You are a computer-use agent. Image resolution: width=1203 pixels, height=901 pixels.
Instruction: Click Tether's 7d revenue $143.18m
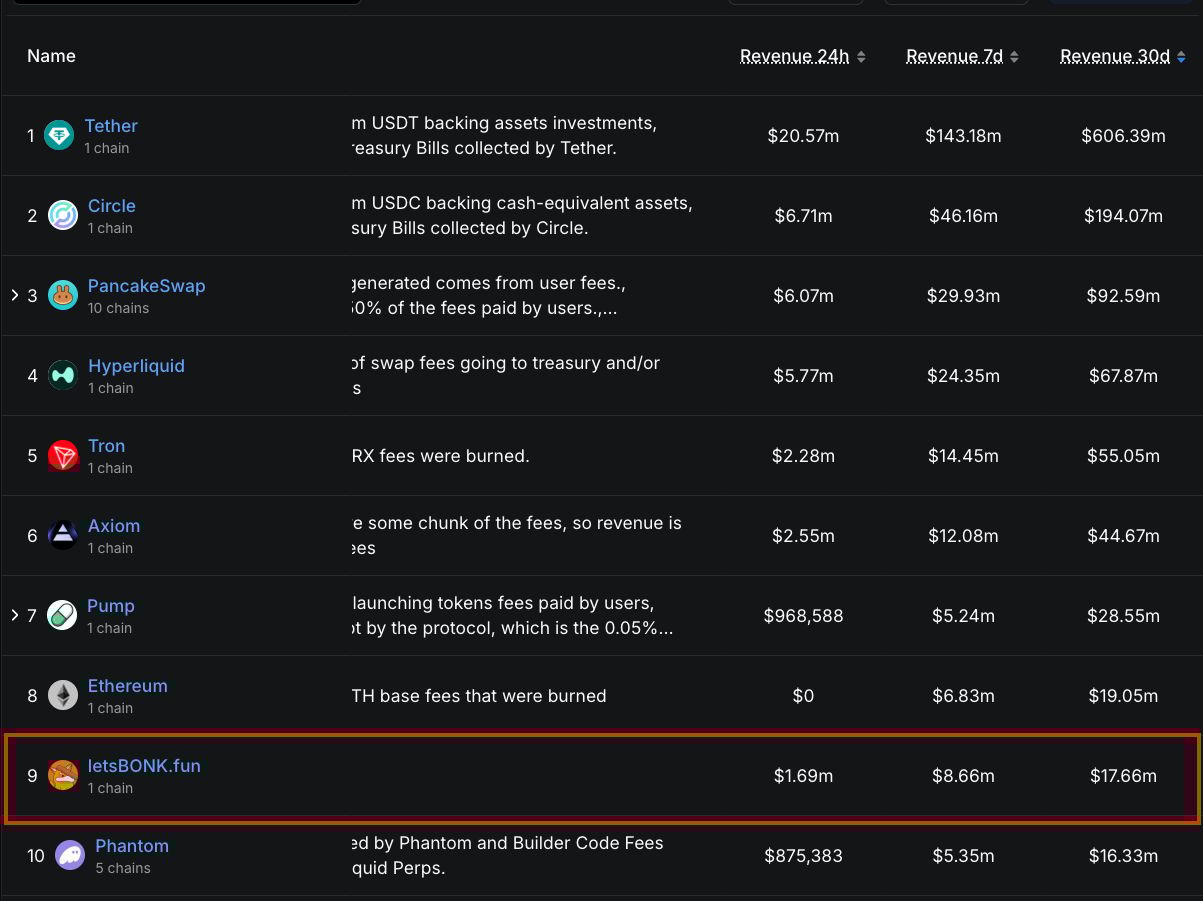tap(963, 136)
